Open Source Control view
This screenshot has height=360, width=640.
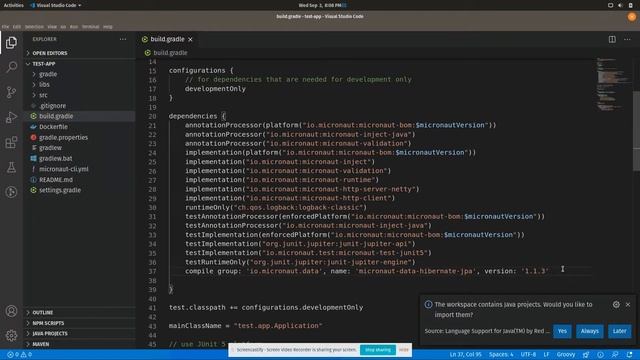tap(11, 92)
